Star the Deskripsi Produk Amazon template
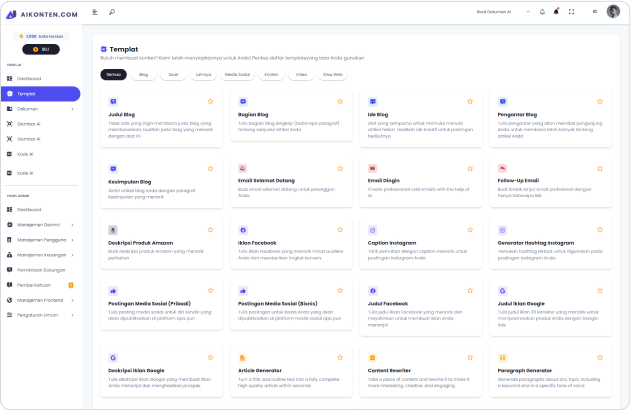 coord(210,229)
